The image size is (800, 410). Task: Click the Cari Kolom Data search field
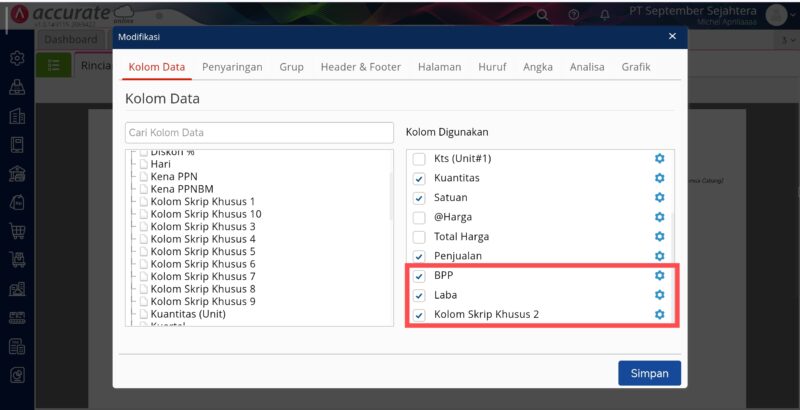[259, 132]
